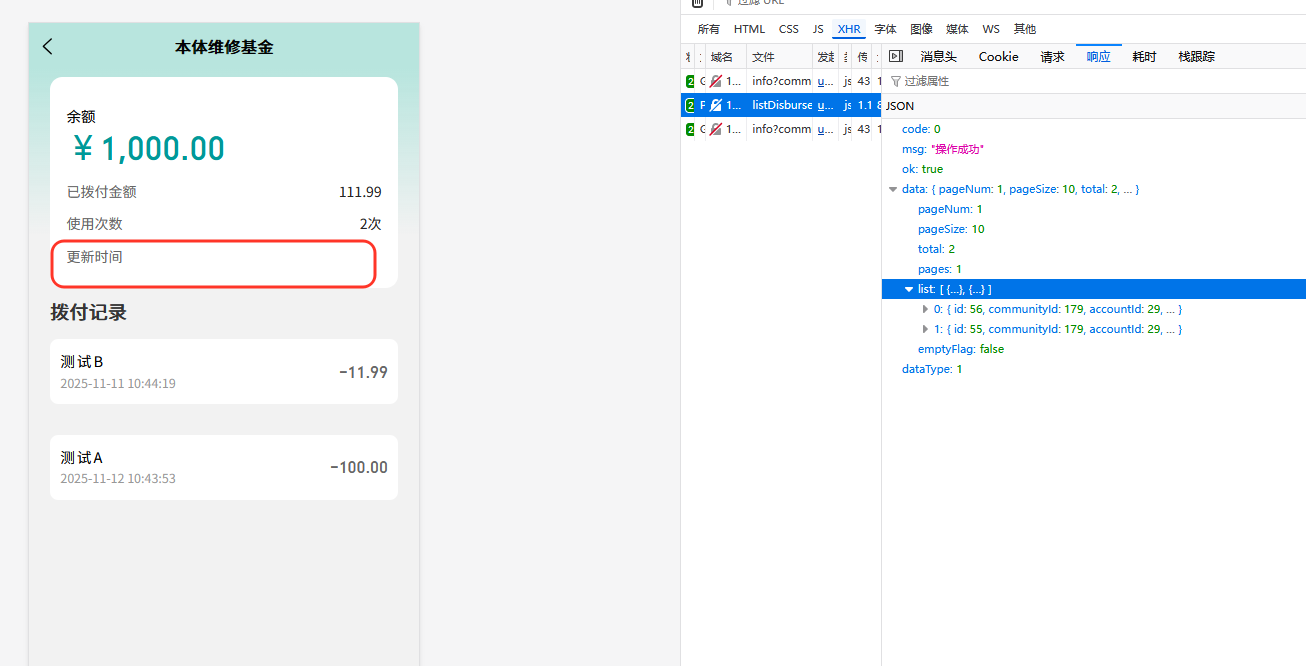Screen dimensions: 1306x666
Task: Enable the JS request filter
Action: click(818, 29)
